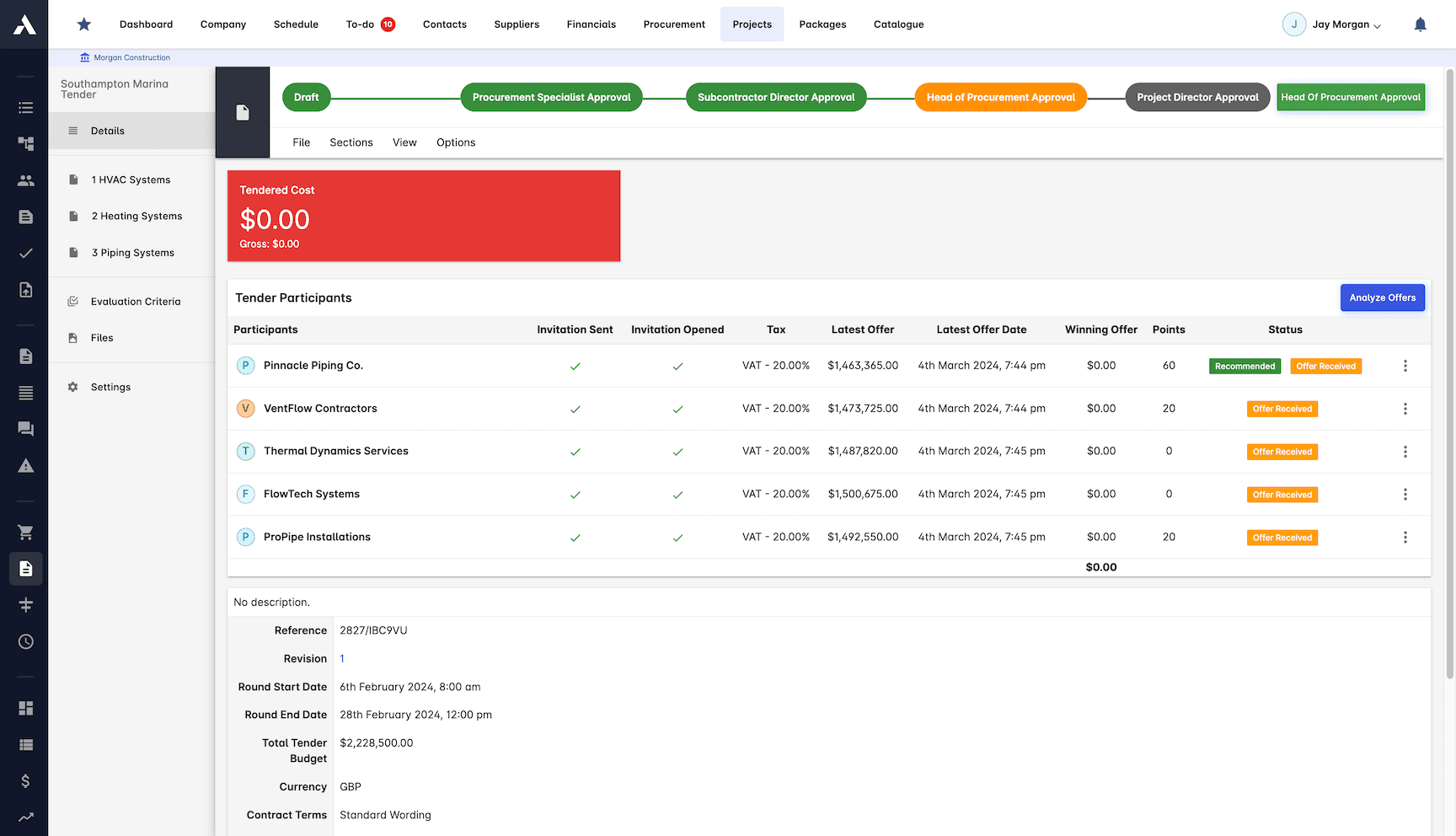Open the notifications bell icon
The image size is (1456, 836).
(1421, 24)
